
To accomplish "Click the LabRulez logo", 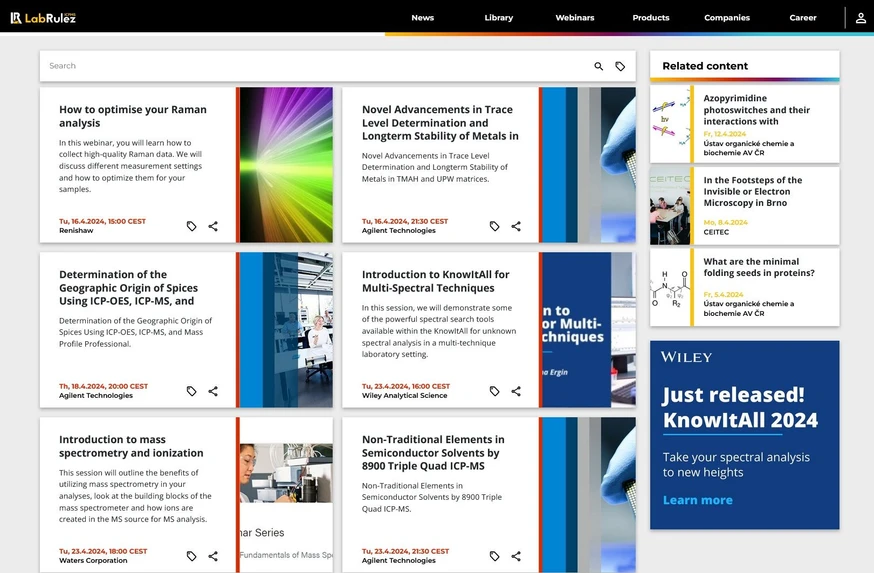I will [43, 18].
